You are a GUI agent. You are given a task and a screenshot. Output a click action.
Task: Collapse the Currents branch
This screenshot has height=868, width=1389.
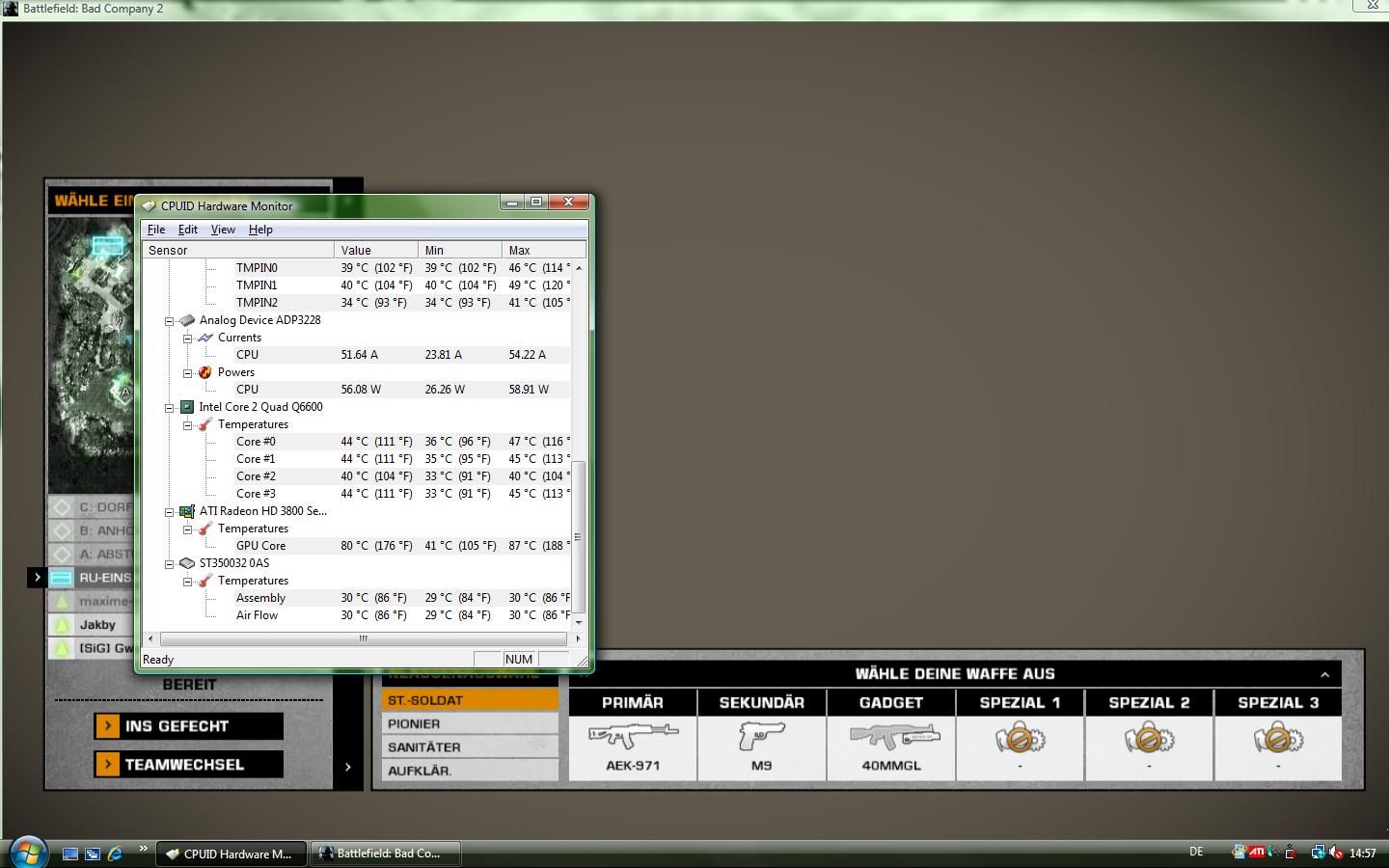(x=187, y=338)
